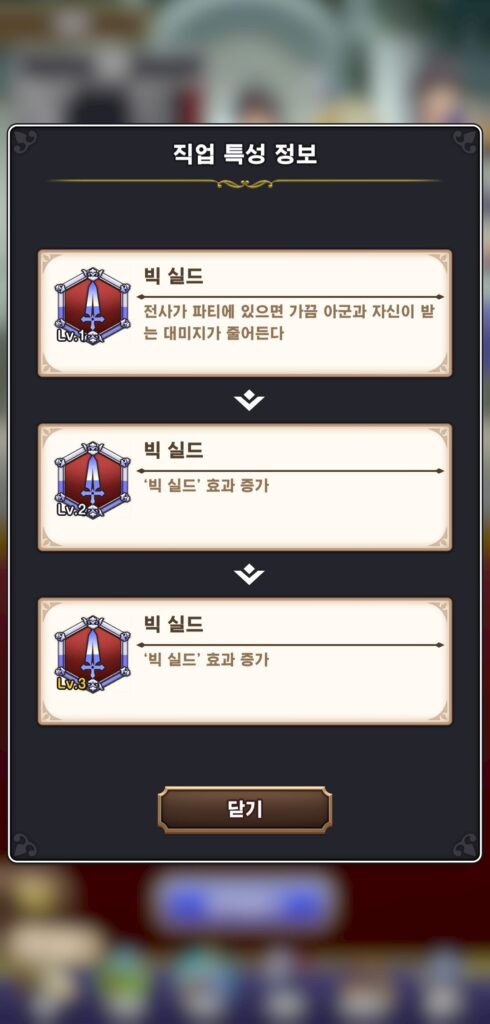Screen dimensions: 490x1024
Task: Select the Lv.2 card's 빅 실드 heading
Action: pyautogui.click(x=173, y=449)
